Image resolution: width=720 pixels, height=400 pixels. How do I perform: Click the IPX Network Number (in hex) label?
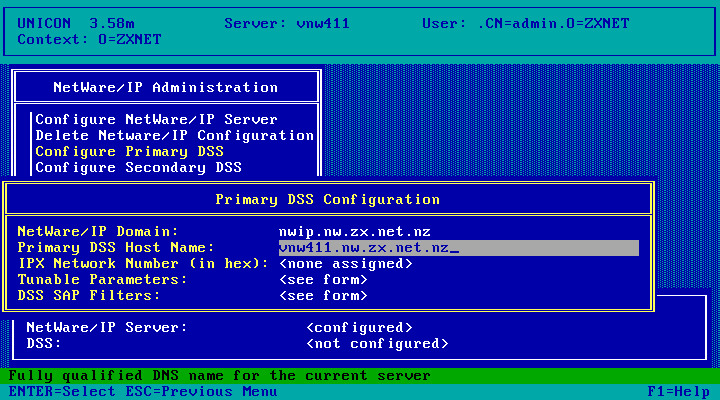(143, 264)
